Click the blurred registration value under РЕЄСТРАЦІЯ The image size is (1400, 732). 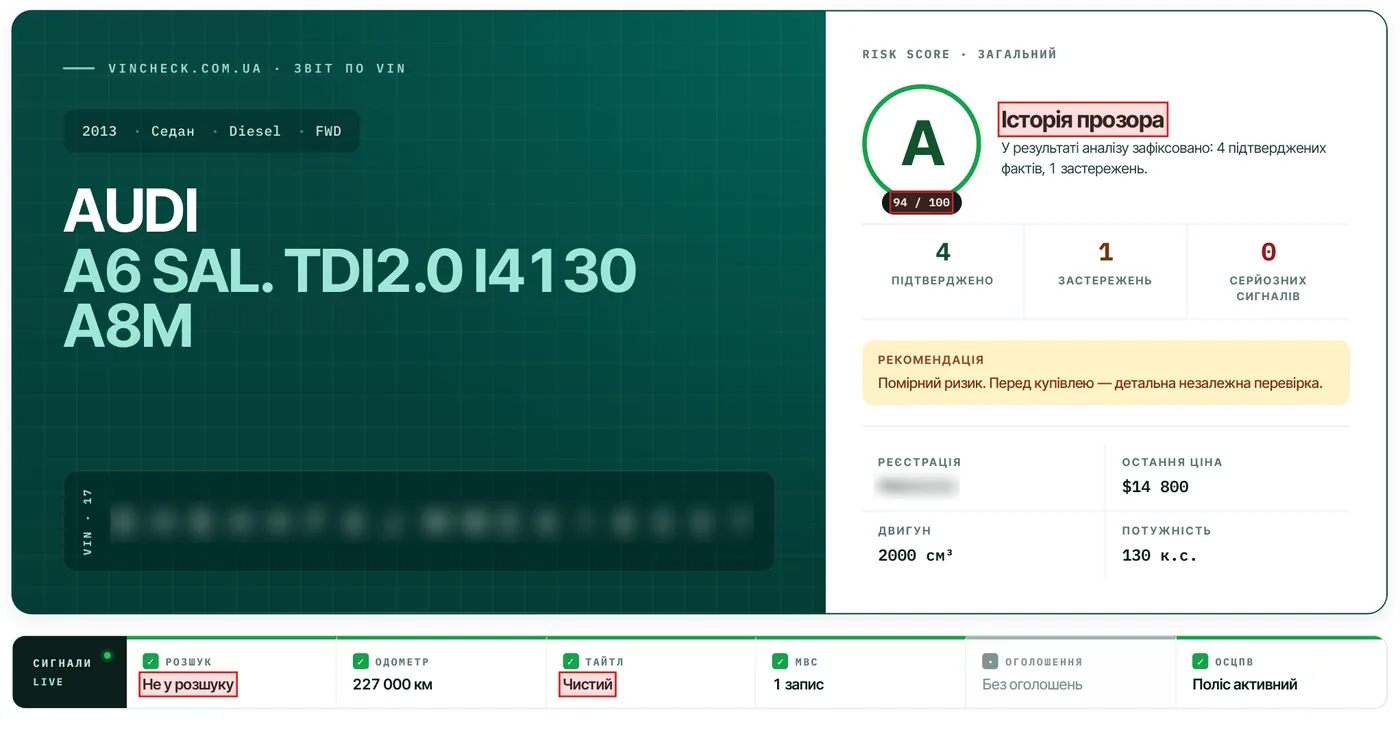(917, 487)
